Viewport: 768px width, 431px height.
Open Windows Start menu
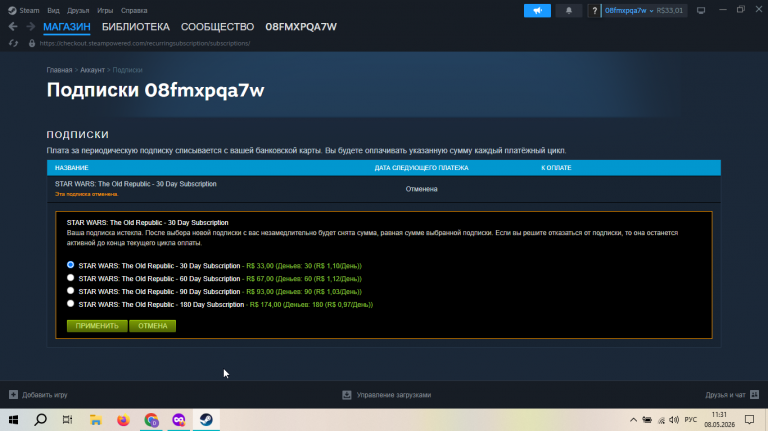pos(13,420)
